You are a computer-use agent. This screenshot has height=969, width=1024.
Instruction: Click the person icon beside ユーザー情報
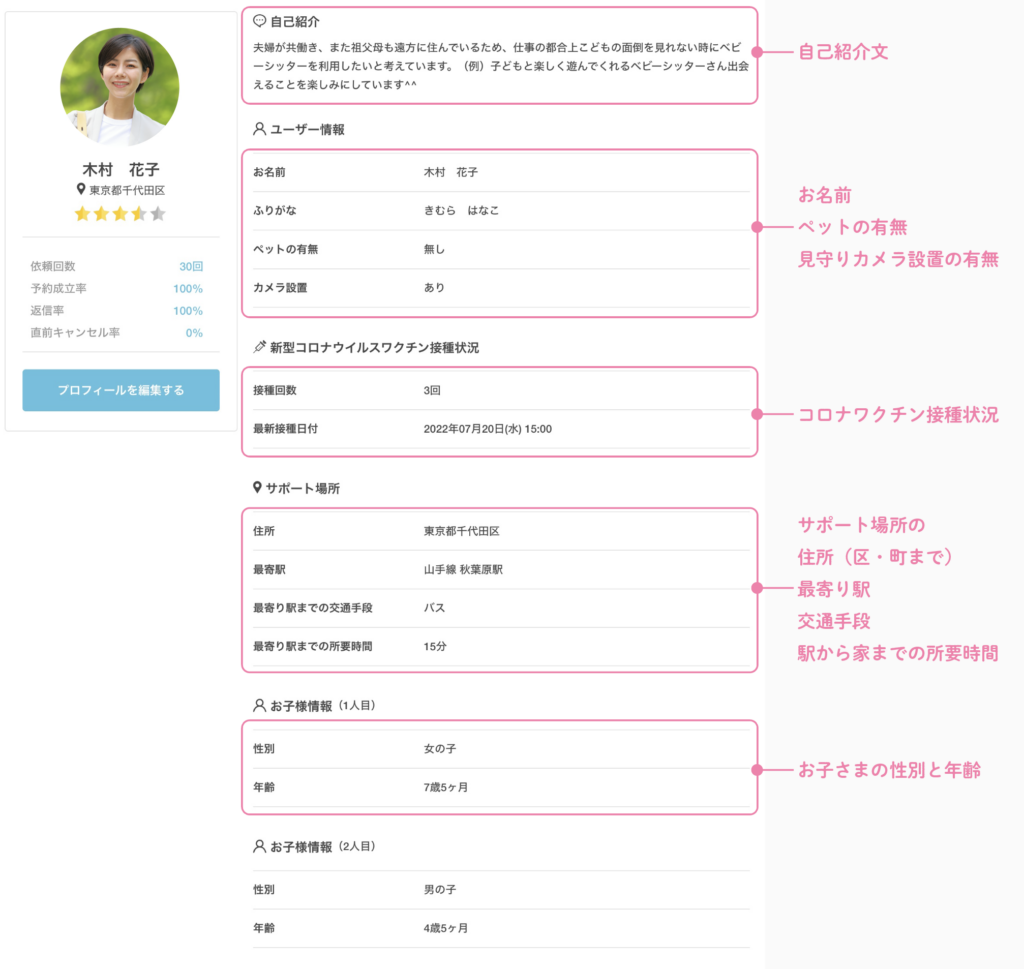coord(259,129)
